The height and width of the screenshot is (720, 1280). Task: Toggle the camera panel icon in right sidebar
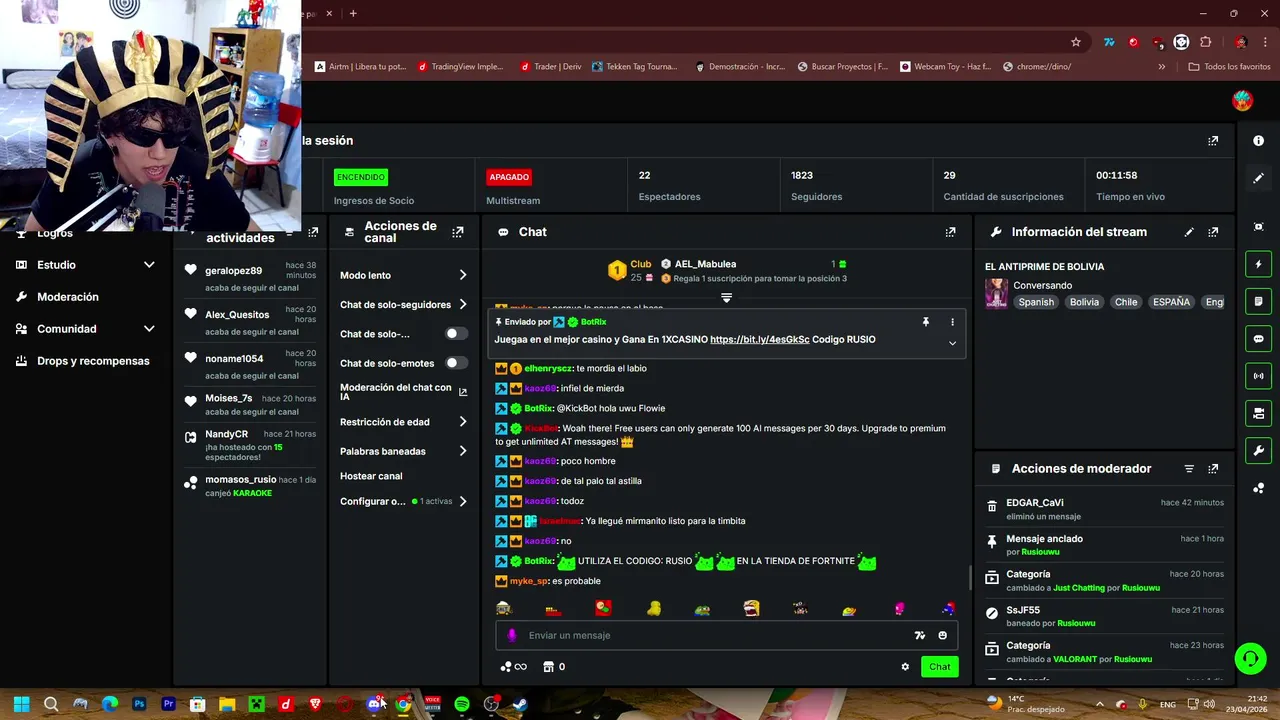point(1258,413)
